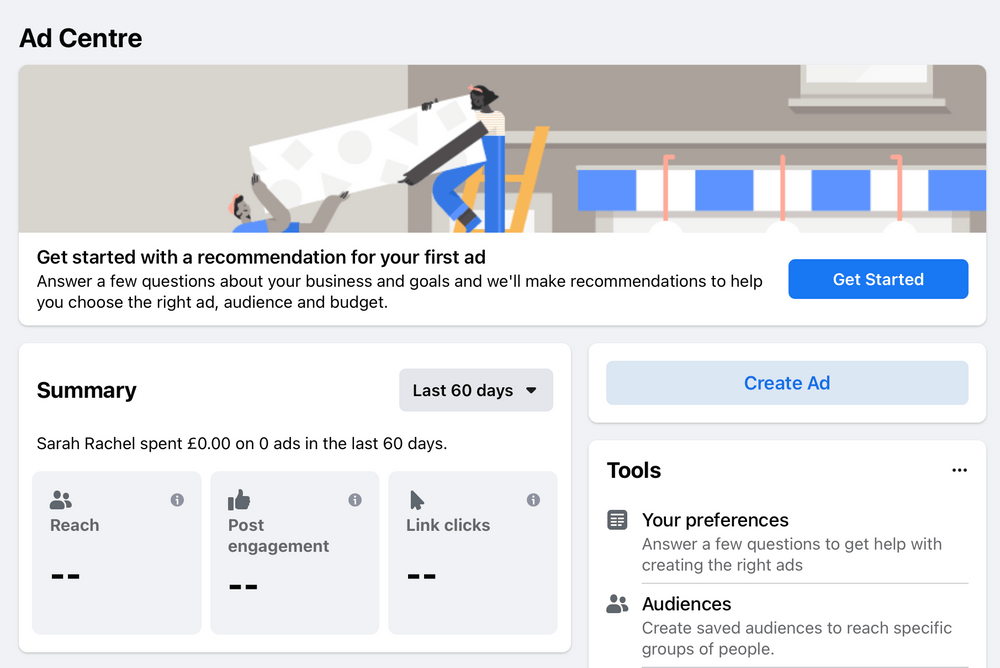This screenshot has width=1000, height=668.
Task: Open Audiences to create saved audiences
Action: click(x=687, y=604)
